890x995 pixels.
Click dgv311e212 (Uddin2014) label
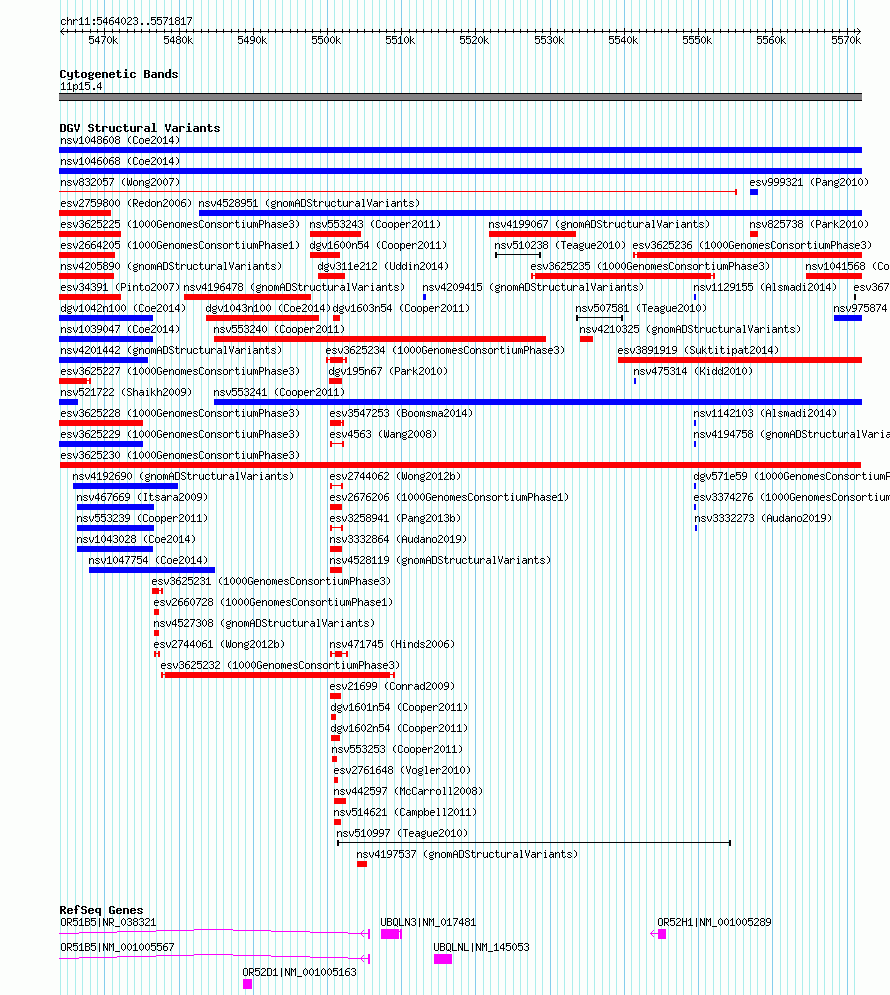(383, 266)
